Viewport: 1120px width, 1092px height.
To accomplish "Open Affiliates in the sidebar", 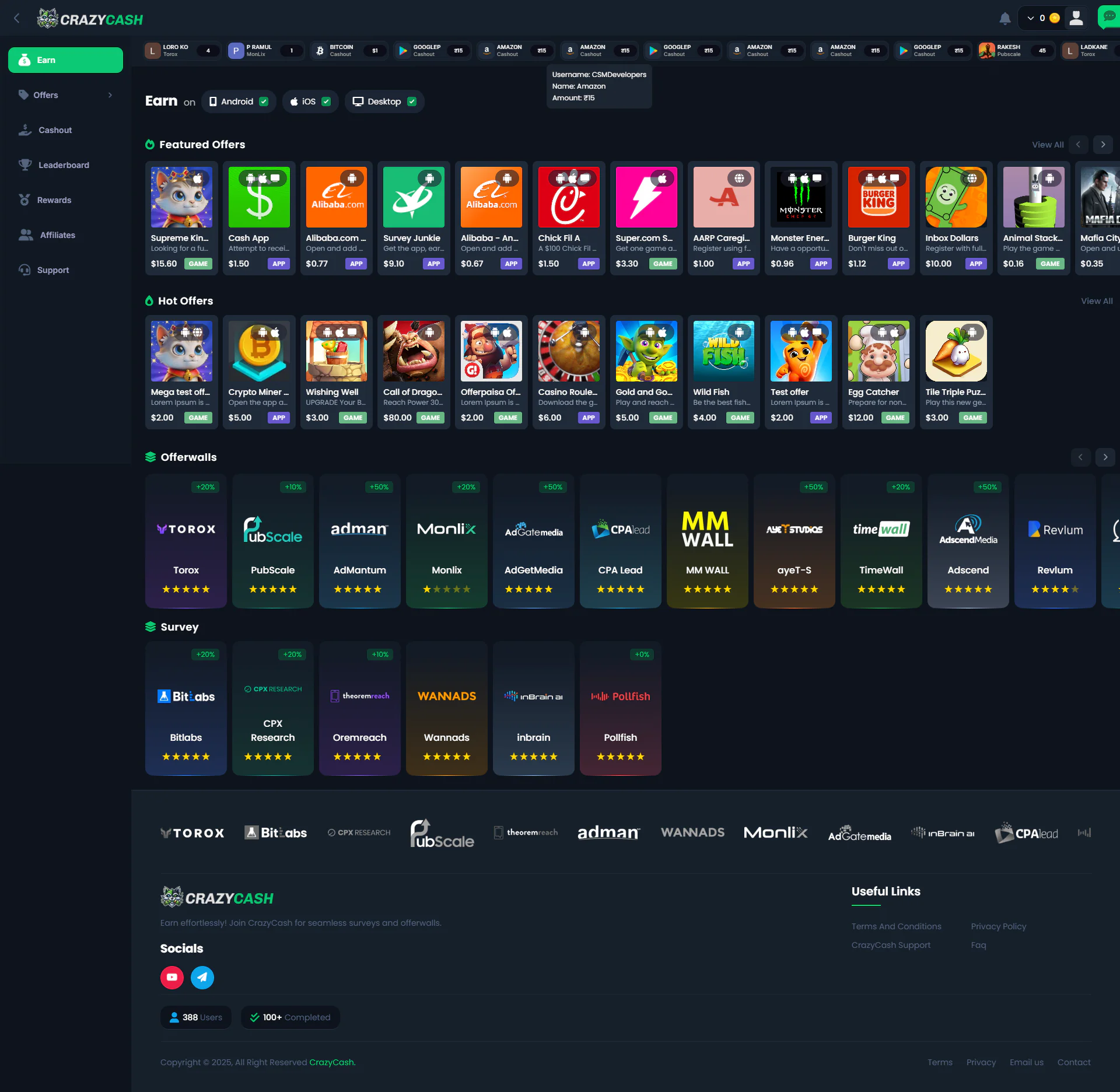I will 65,235.
